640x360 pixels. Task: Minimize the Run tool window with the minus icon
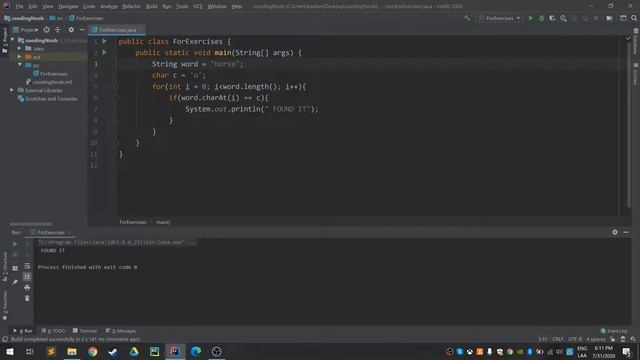point(626,232)
